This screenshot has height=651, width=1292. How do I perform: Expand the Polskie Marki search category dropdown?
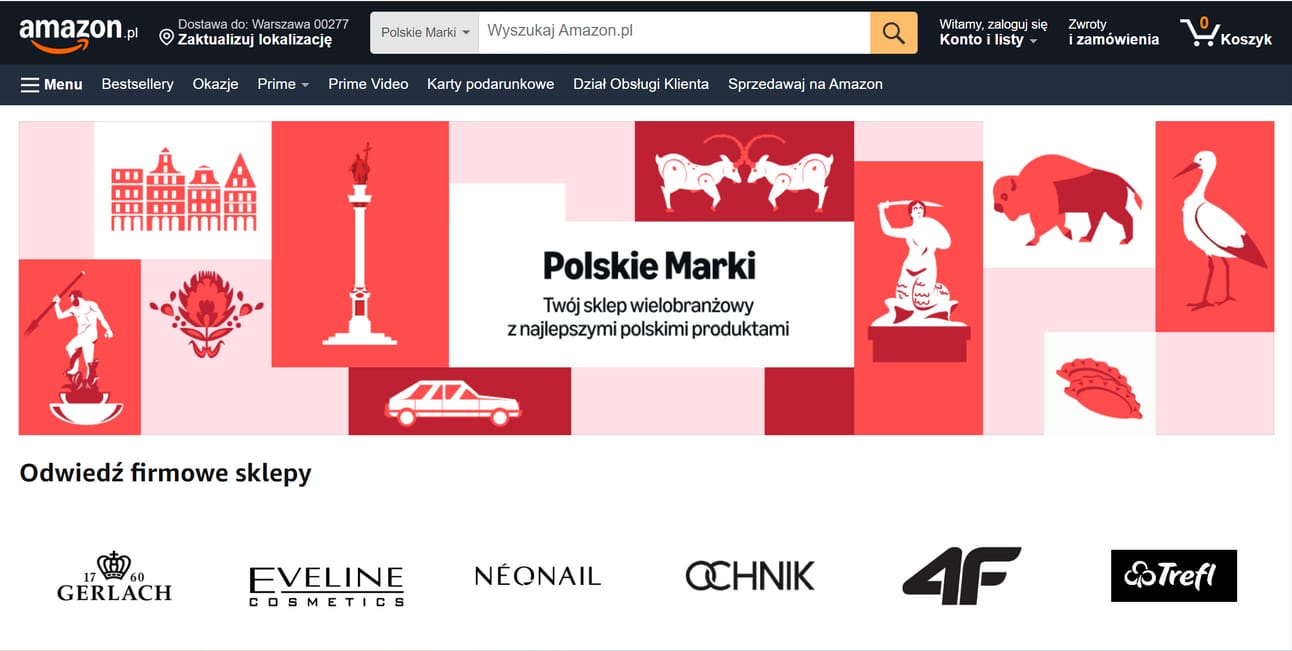(425, 33)
